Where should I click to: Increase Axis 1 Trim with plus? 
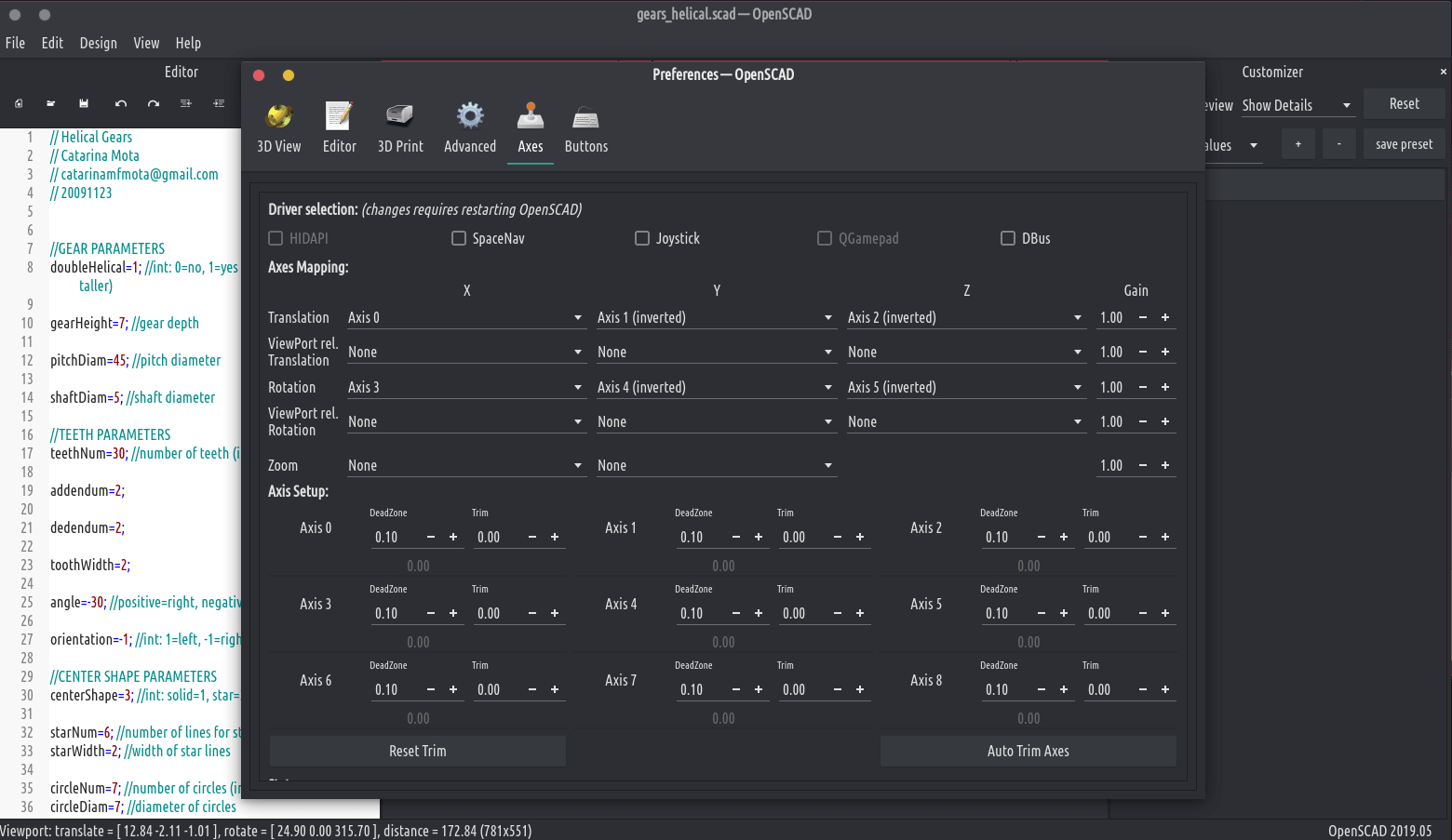(860, 538)
